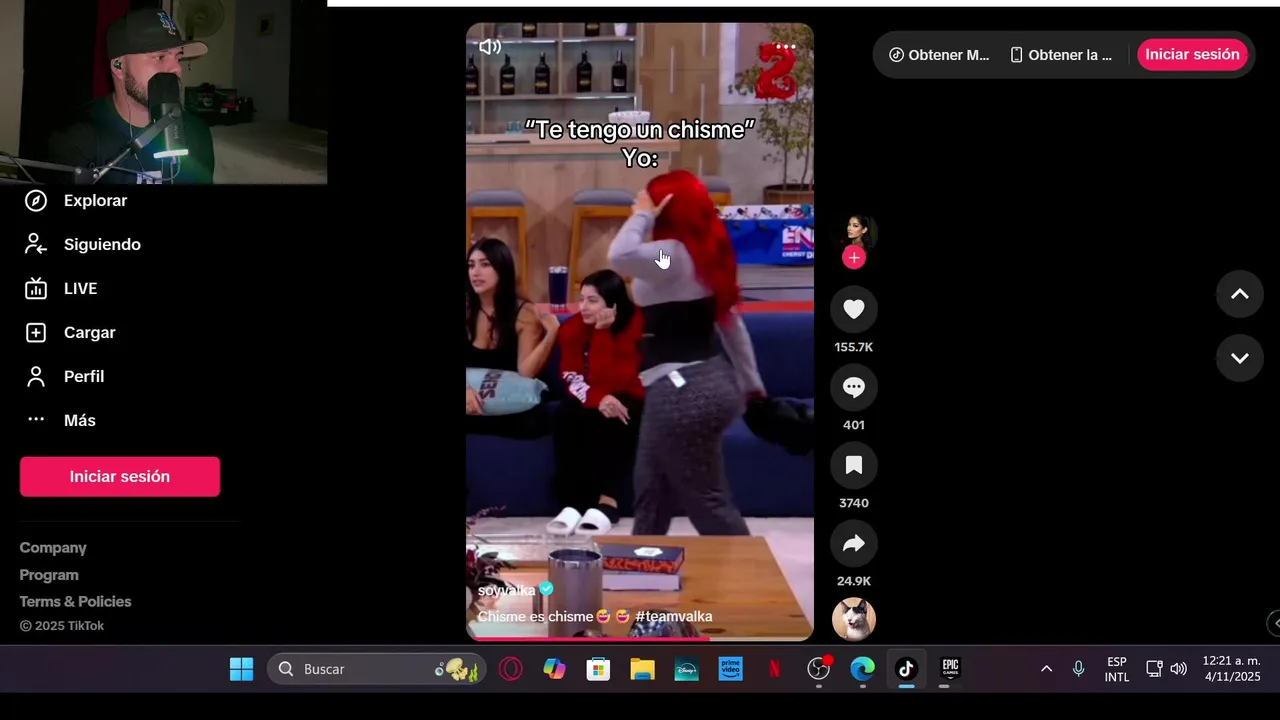1280x720 pixels.
Task: Show hidden system tray icons
Action: coord(1046,669)
